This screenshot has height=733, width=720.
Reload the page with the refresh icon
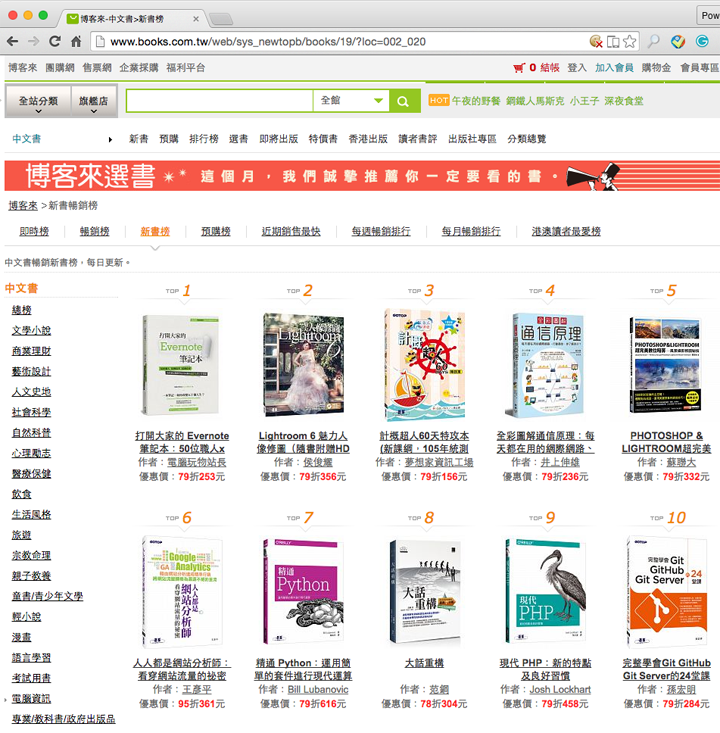tap(55, 42)
